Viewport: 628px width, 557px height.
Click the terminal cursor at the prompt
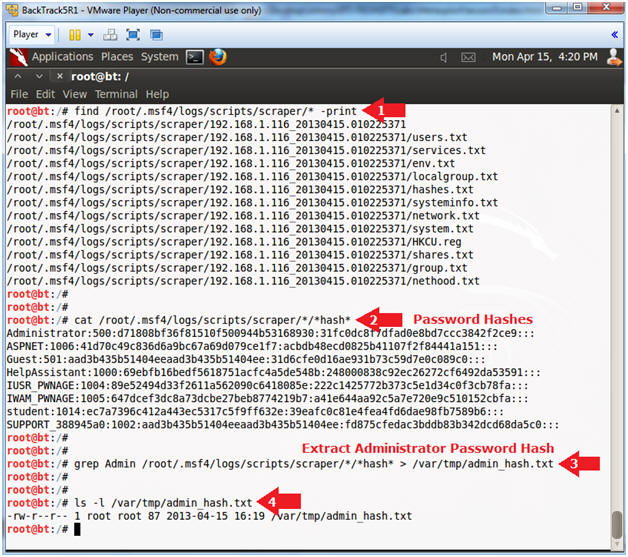tap(77, 529)
